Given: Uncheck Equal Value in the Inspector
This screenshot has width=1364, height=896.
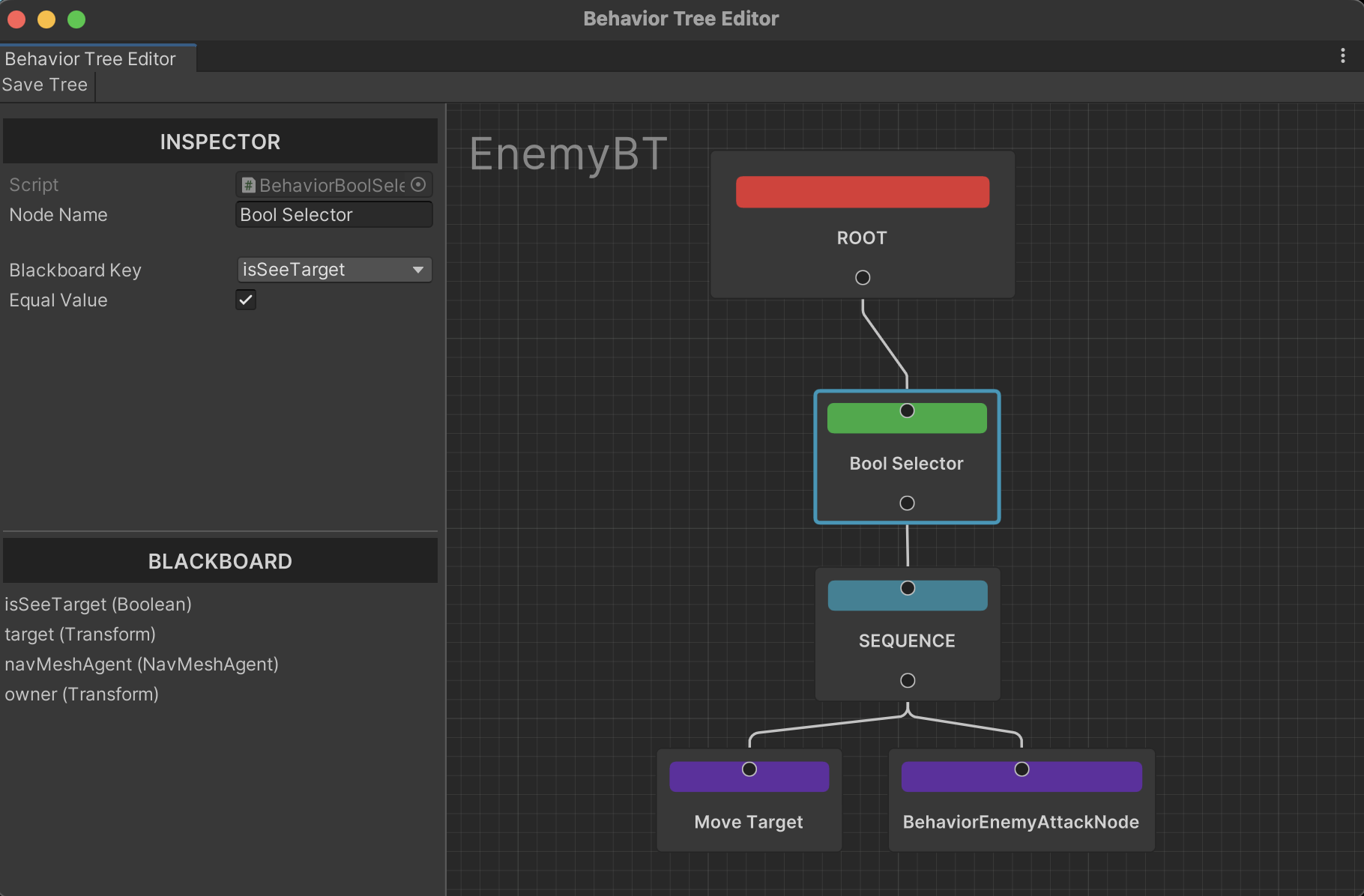Looking at the screenshot, I should (245, 300).
